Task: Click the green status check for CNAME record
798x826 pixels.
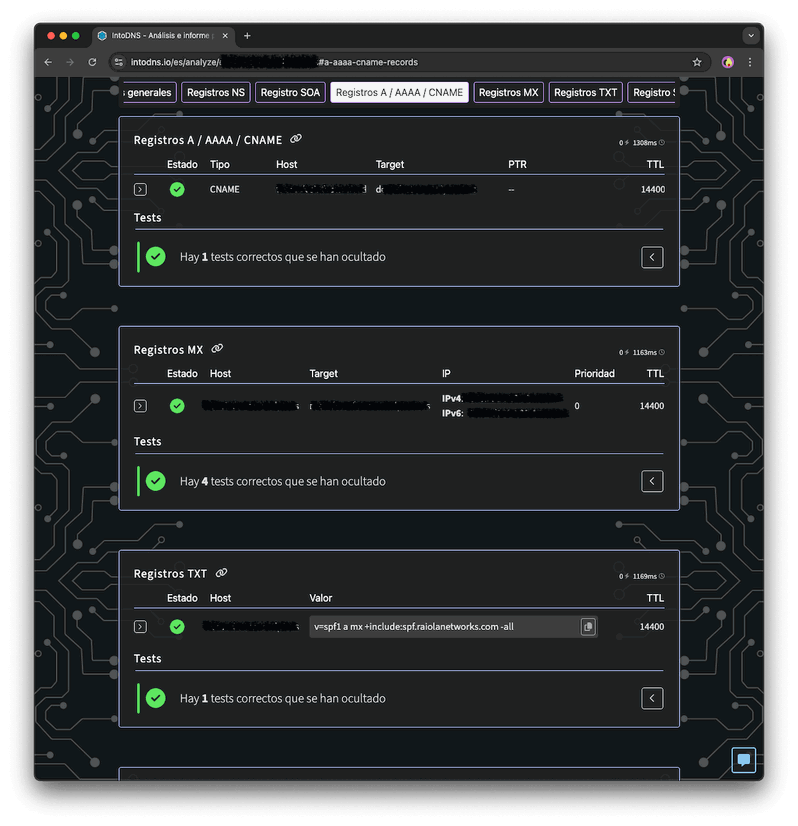Action: pos(177,190)
